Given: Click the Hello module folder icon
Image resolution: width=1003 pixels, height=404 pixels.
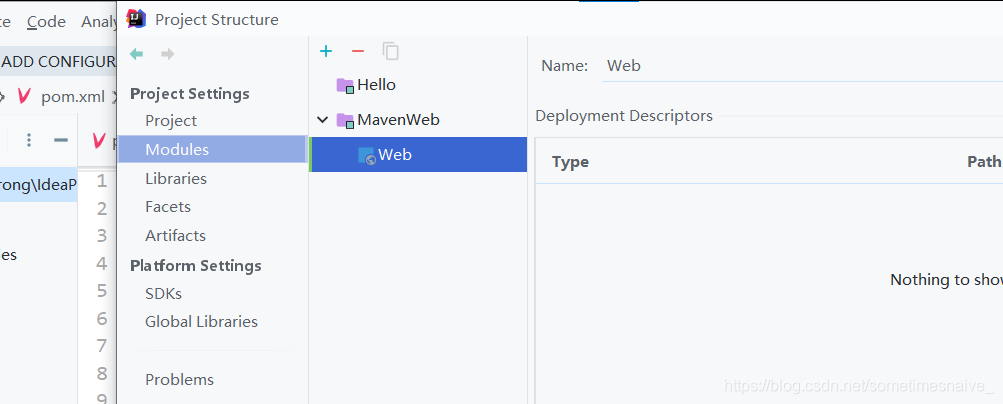Looking at the screenshot, I should (x=345, y=85).
